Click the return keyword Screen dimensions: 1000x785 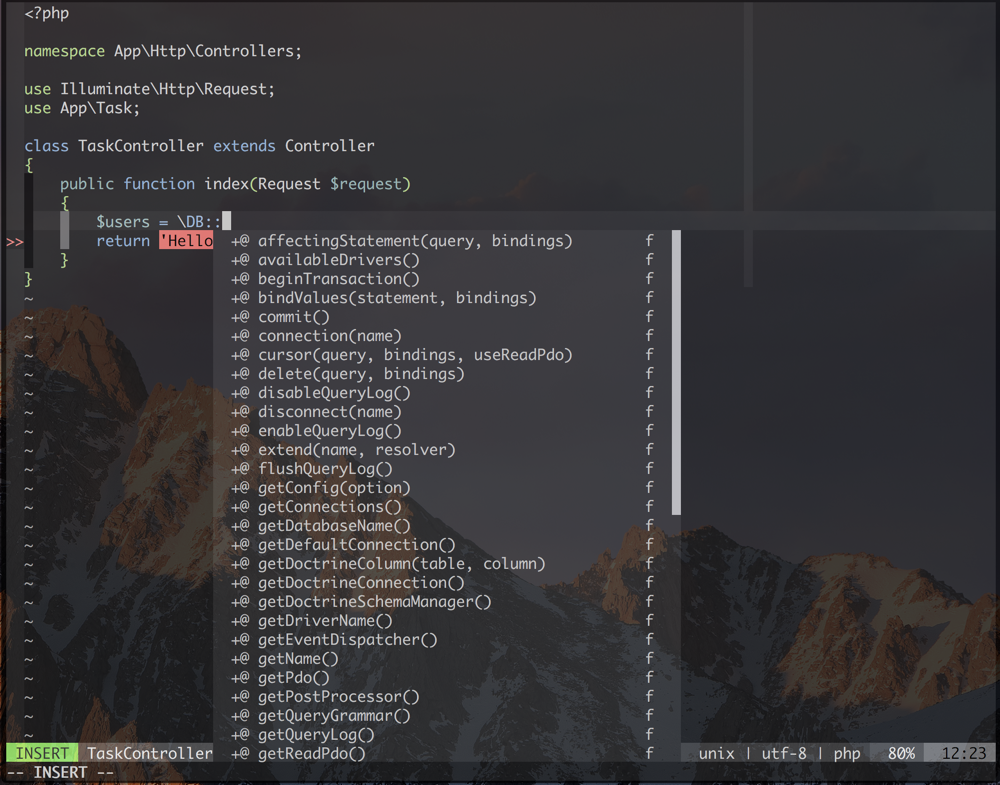[x=123, y=241]
